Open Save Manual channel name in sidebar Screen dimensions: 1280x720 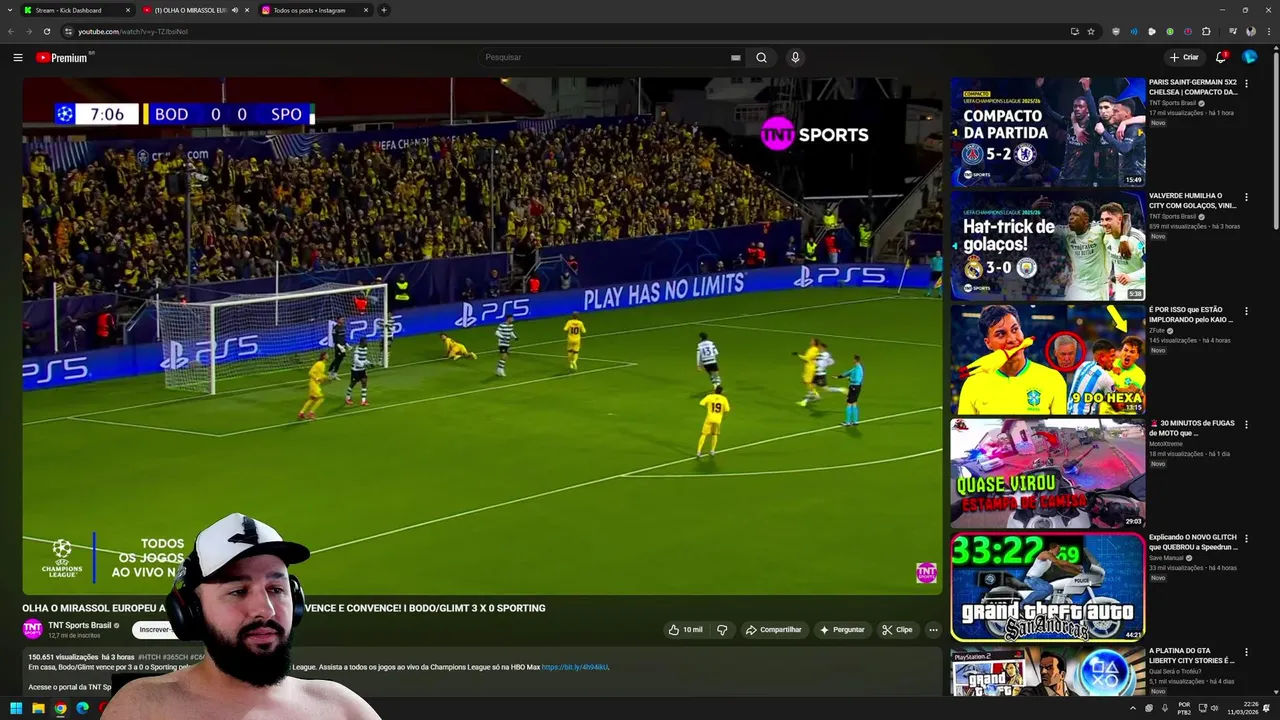click(x=1166, y=558)
